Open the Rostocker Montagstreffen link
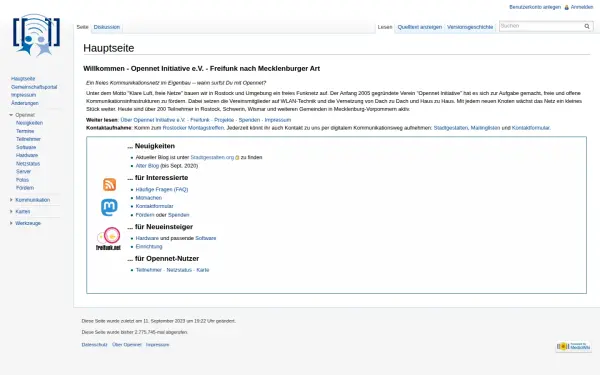The height and width of the screenshot is (375, 600). 193,128
